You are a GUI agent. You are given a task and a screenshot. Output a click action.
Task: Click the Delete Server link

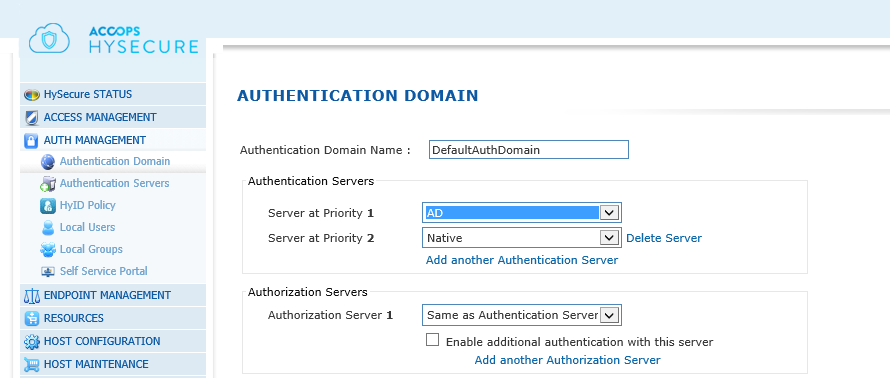click(x=664, y=238)
